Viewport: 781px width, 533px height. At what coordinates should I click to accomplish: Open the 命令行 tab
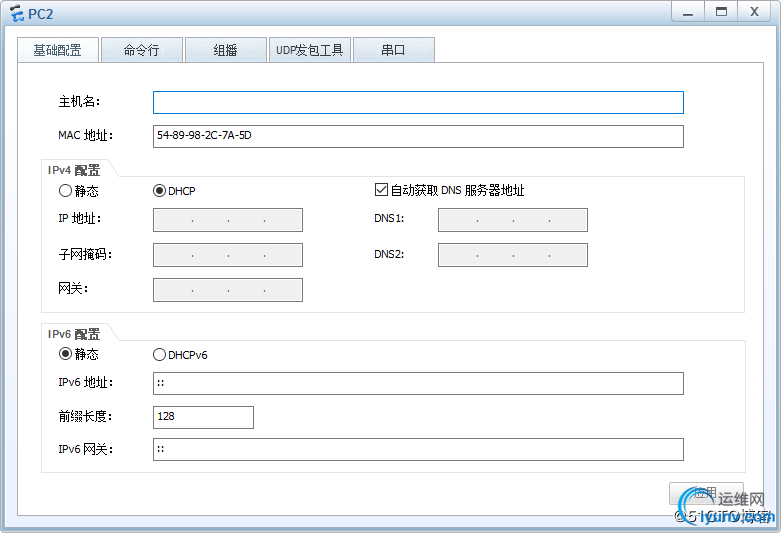click(142, 50)
